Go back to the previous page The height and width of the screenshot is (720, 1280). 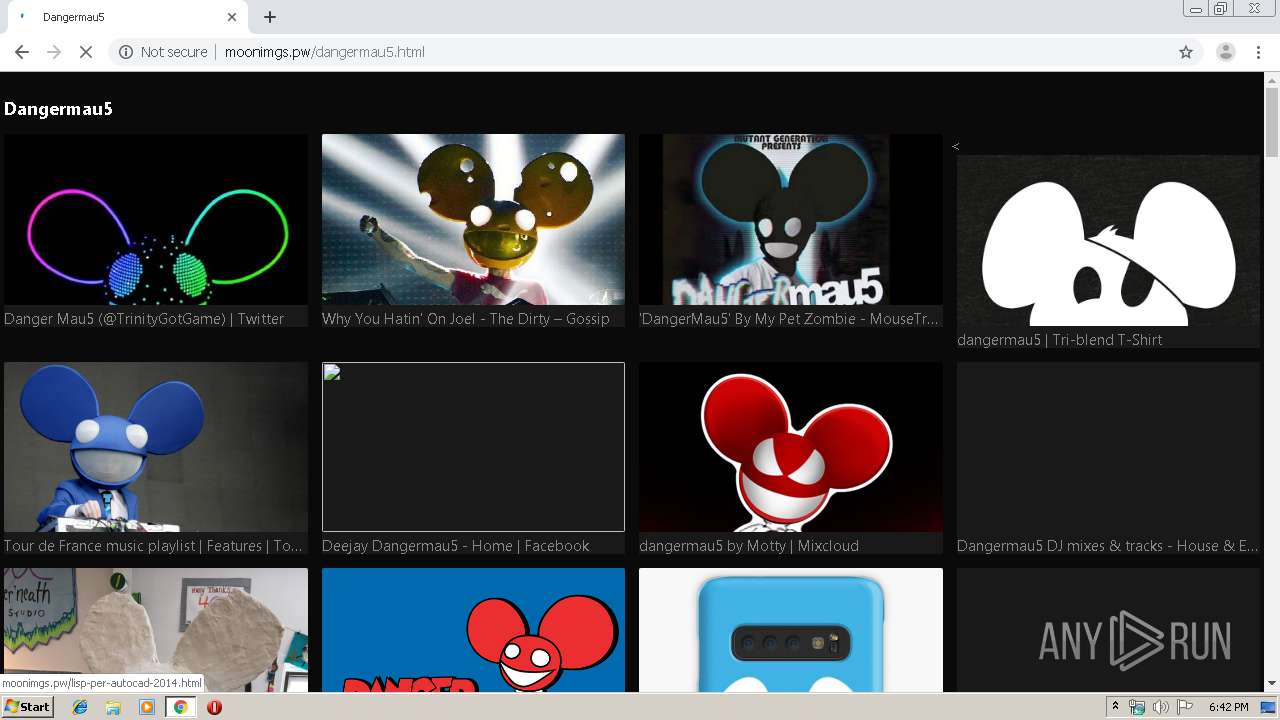(22, 52)
